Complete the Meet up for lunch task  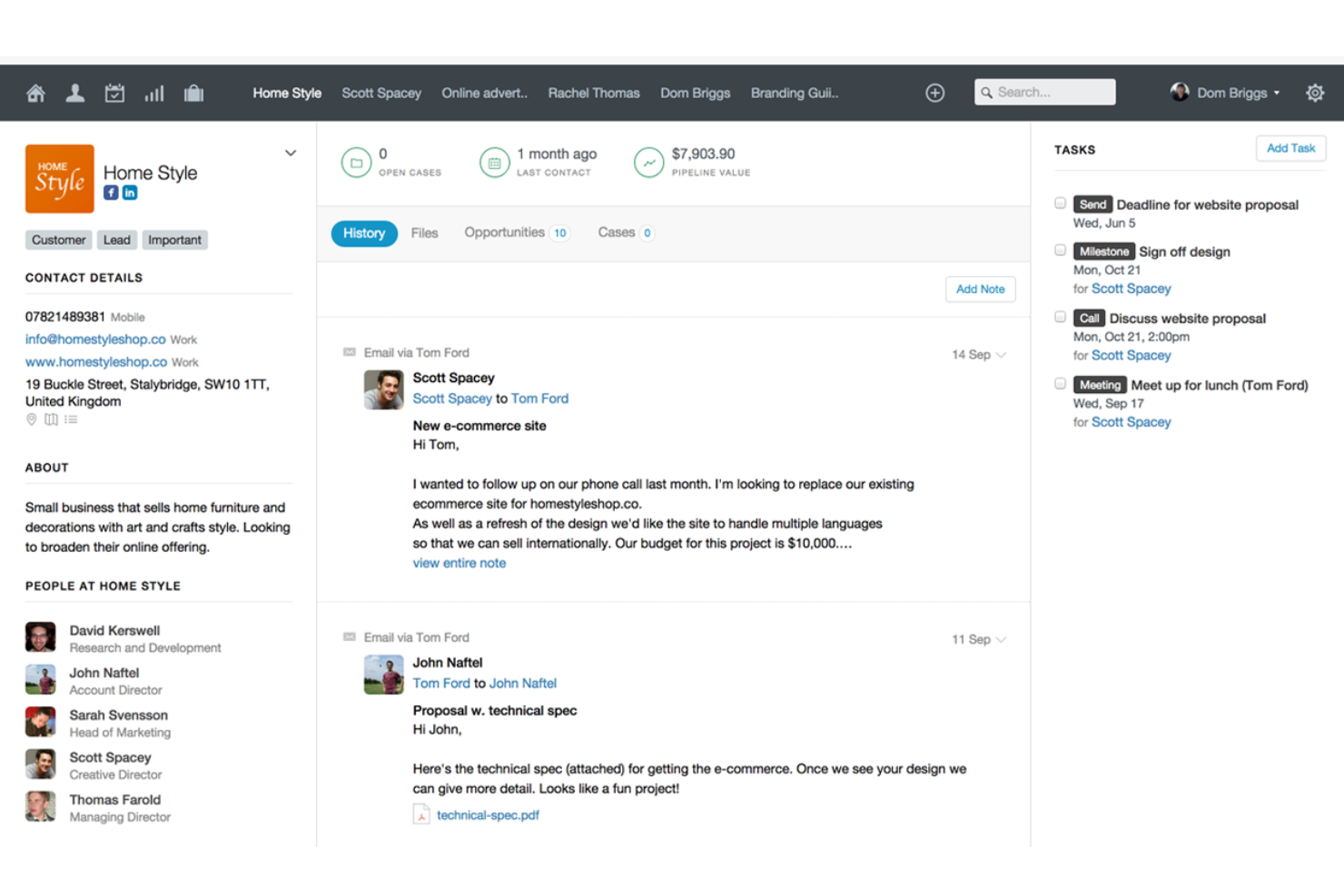[1060, 383]
